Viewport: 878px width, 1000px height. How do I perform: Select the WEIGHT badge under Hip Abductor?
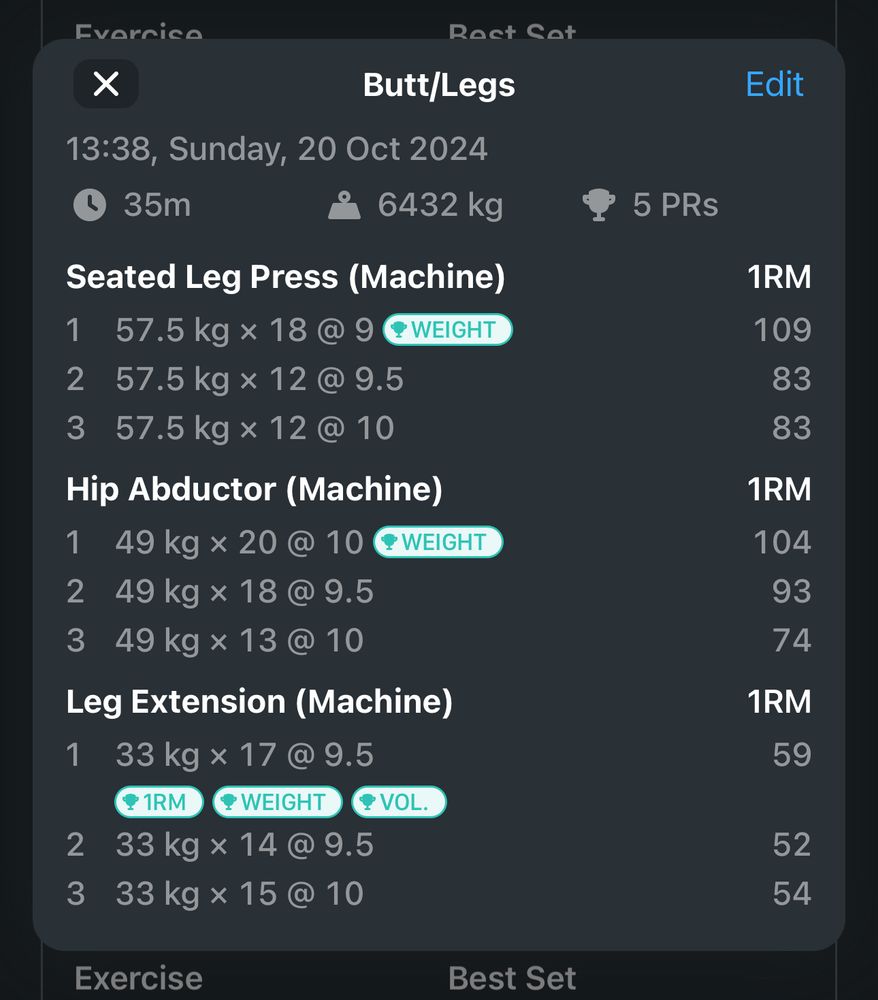click(437, 541)
